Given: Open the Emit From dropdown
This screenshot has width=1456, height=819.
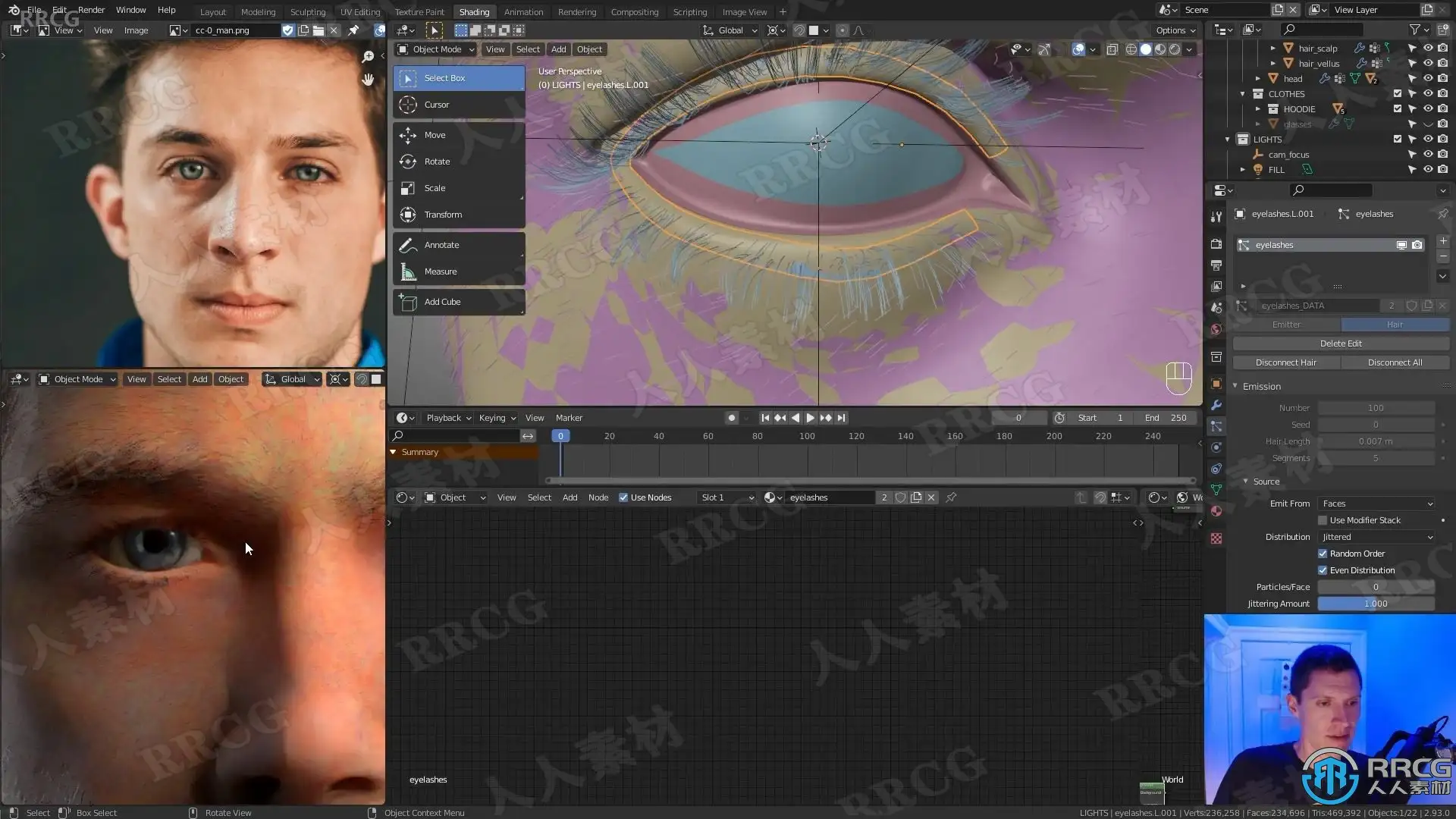Looking at the screenshot, I should click(x=1376, y=504).
